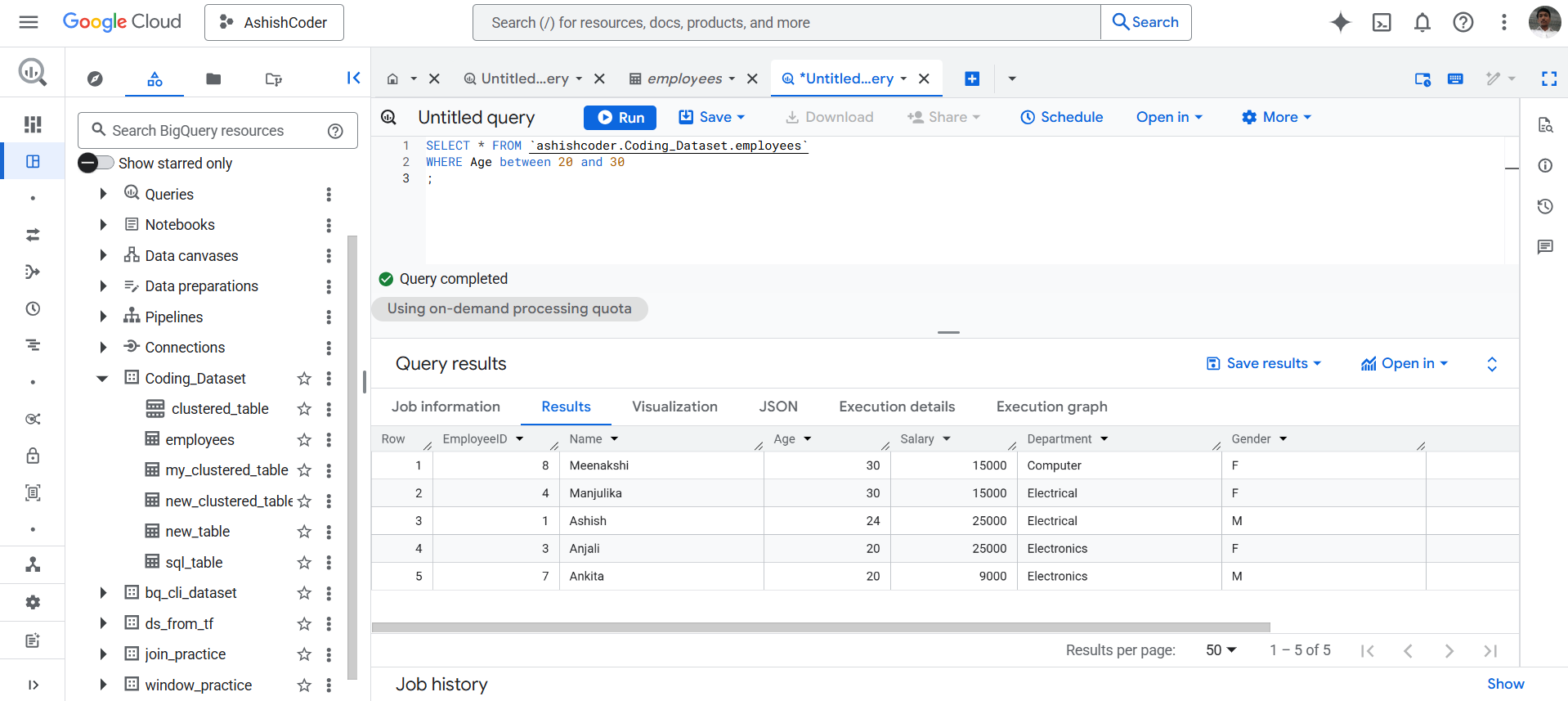The image size is (1568, 701).
Task: Open the More settings dropdown
Action: tap(1276, 117)
